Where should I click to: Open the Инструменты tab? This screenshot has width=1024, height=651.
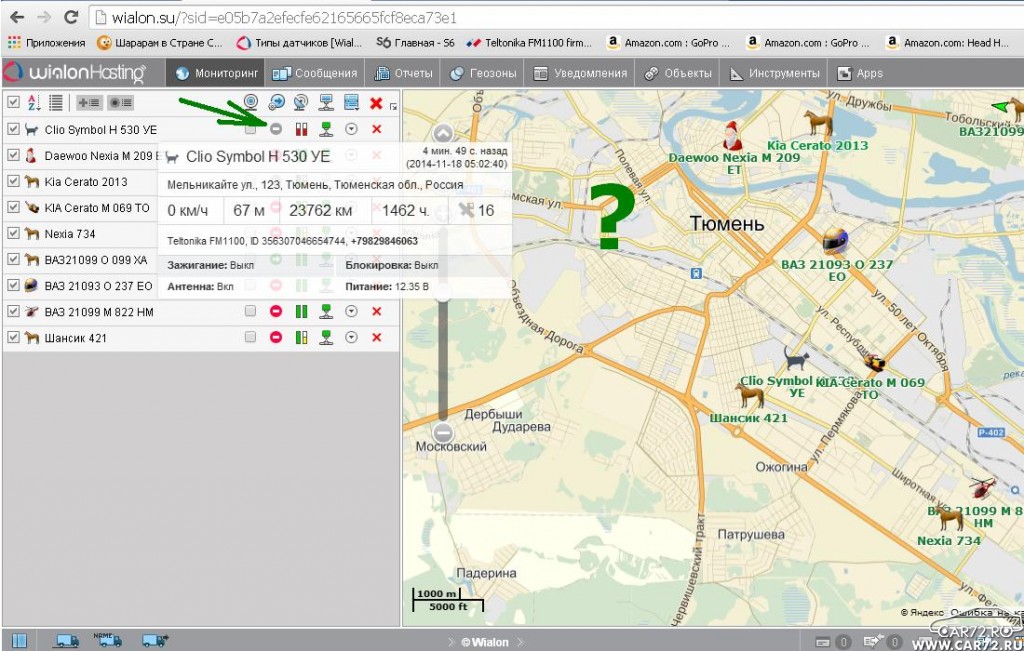coord(774,73)
